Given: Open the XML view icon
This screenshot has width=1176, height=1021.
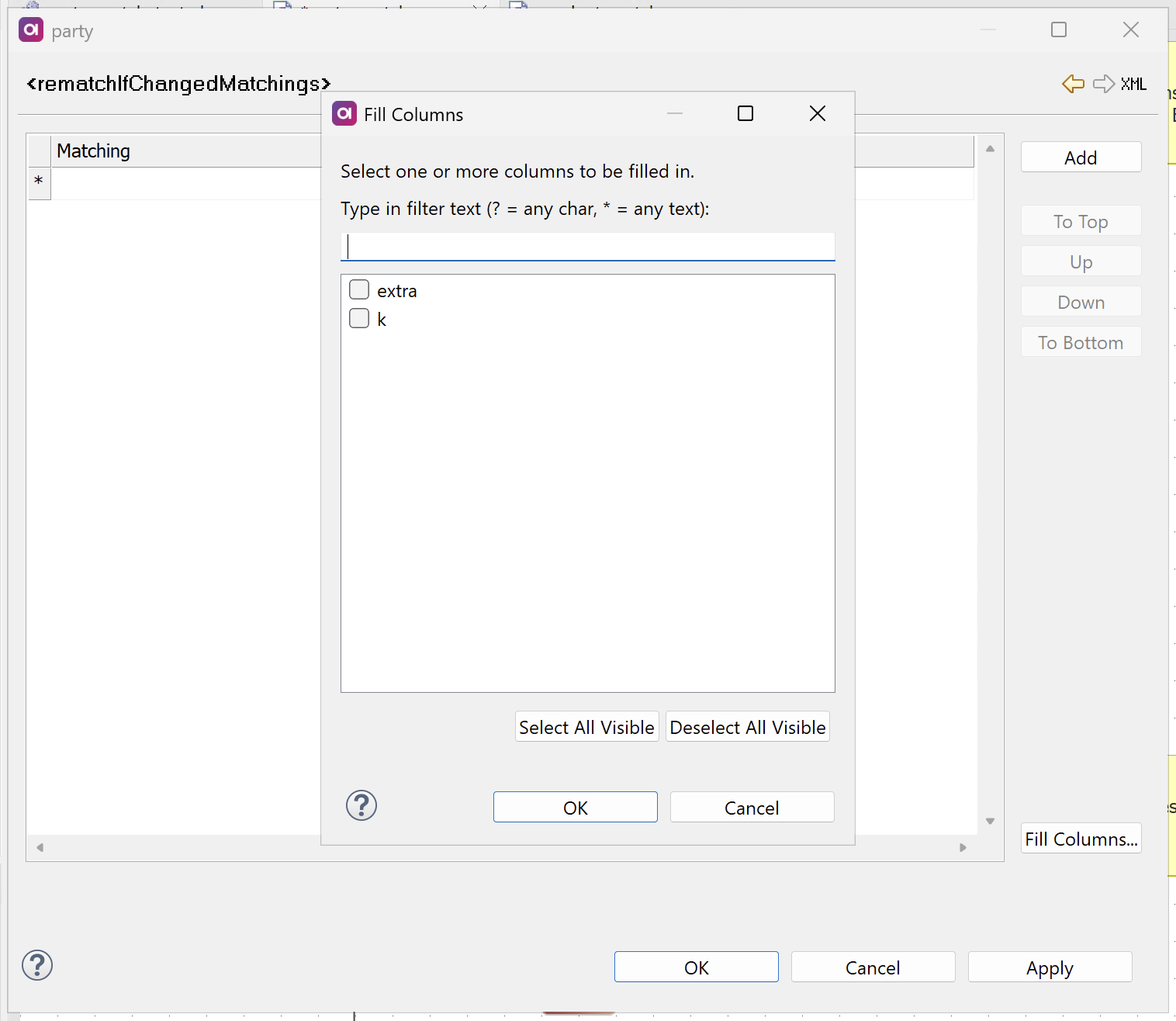Looking at the screenshot, I should [1133, 84].
